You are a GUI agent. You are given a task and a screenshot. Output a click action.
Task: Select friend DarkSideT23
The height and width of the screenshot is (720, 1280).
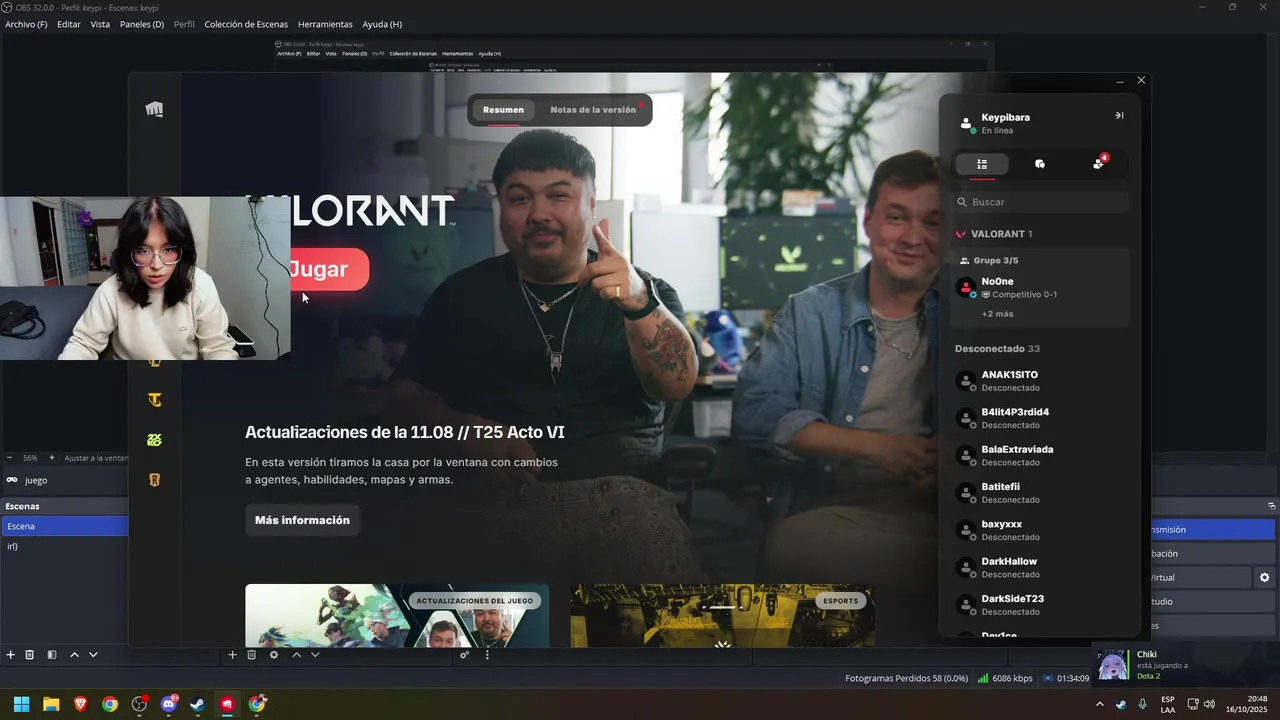tap(1040, 605)
